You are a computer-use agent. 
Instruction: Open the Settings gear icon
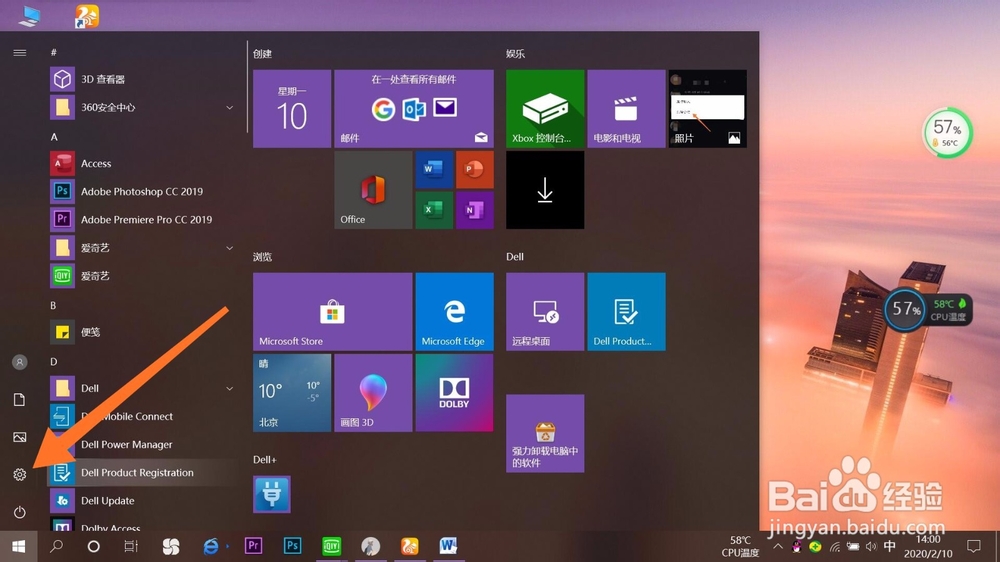[20, 475]
